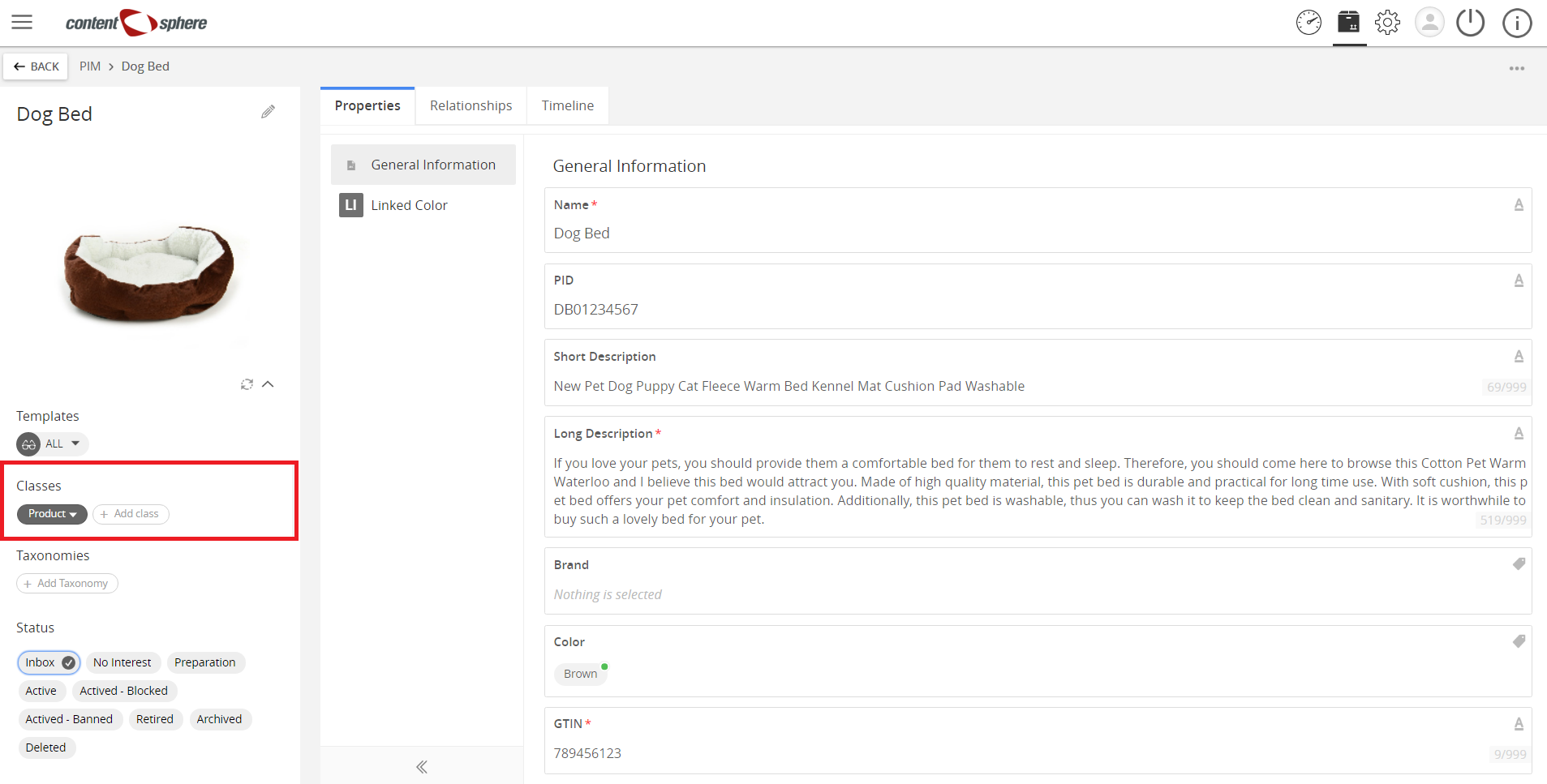Click the General Information document icon
Viewport: 1547px width, 784px height.
(x=351, y=165)
